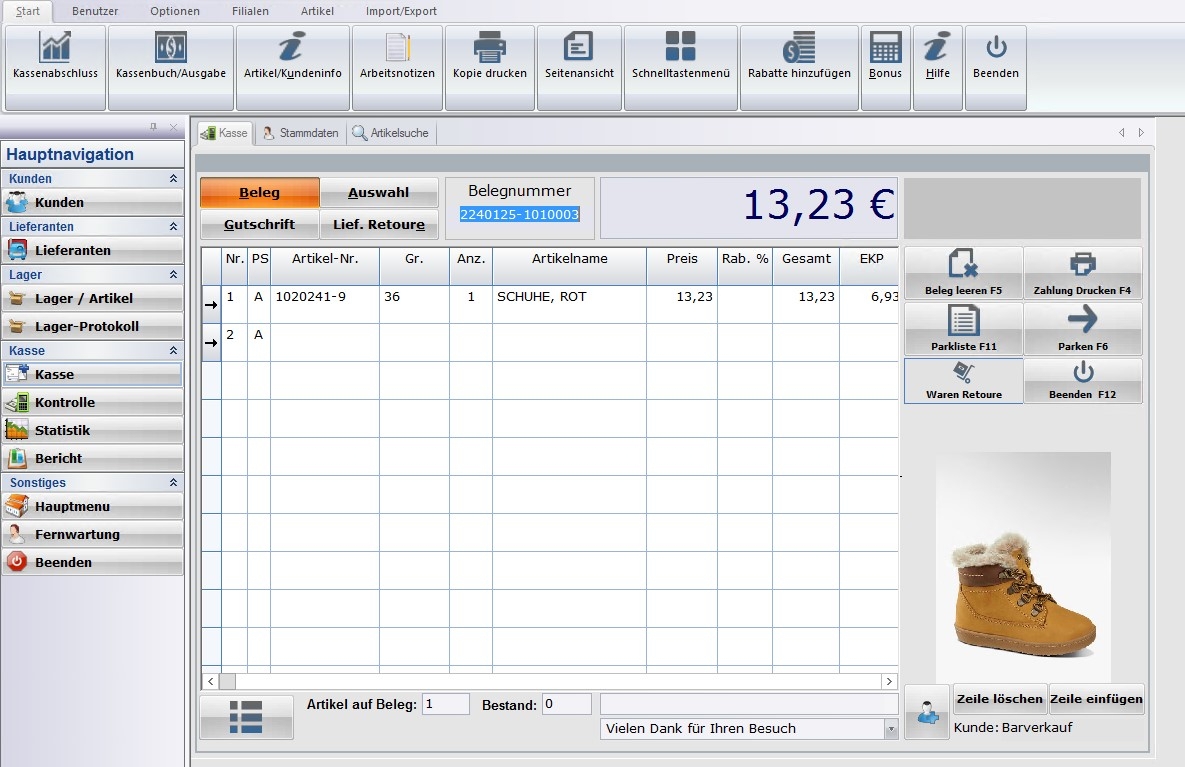The image size is (1185, 767).
Task: Switch to the Stammdaten tab
Action: tap(301, 133)
